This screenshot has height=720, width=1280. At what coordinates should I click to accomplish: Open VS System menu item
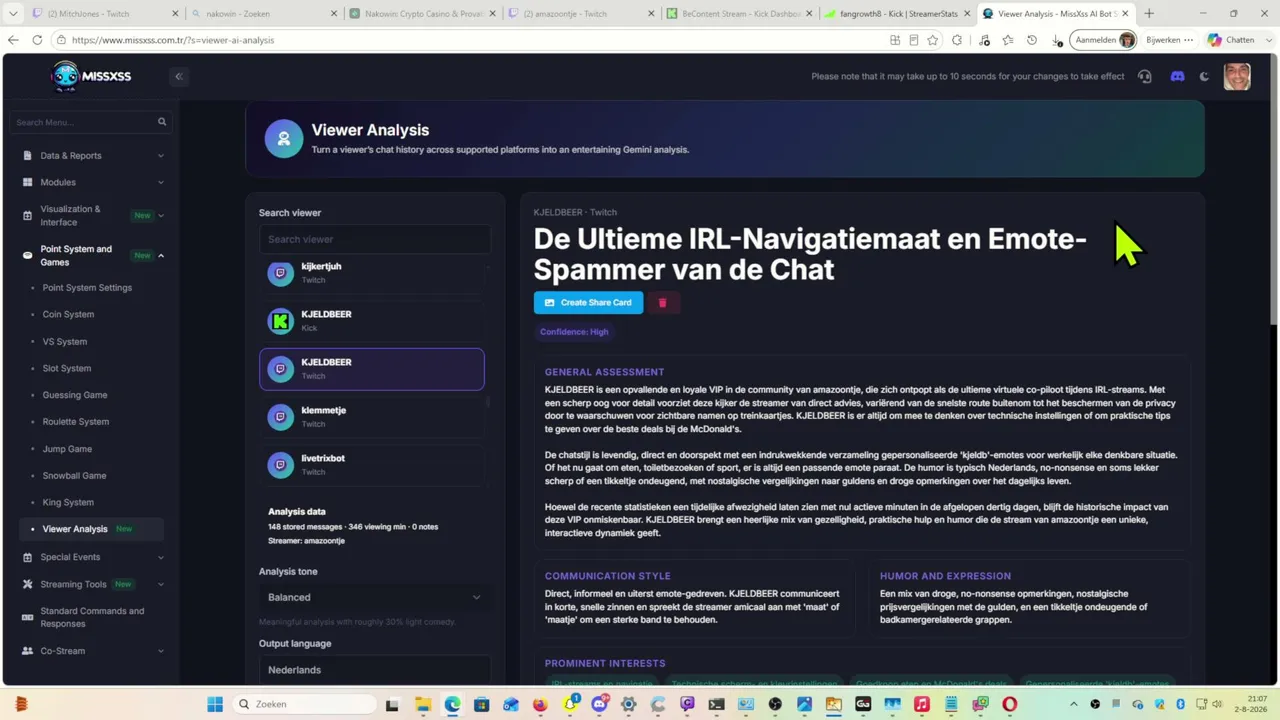point(64,342)
